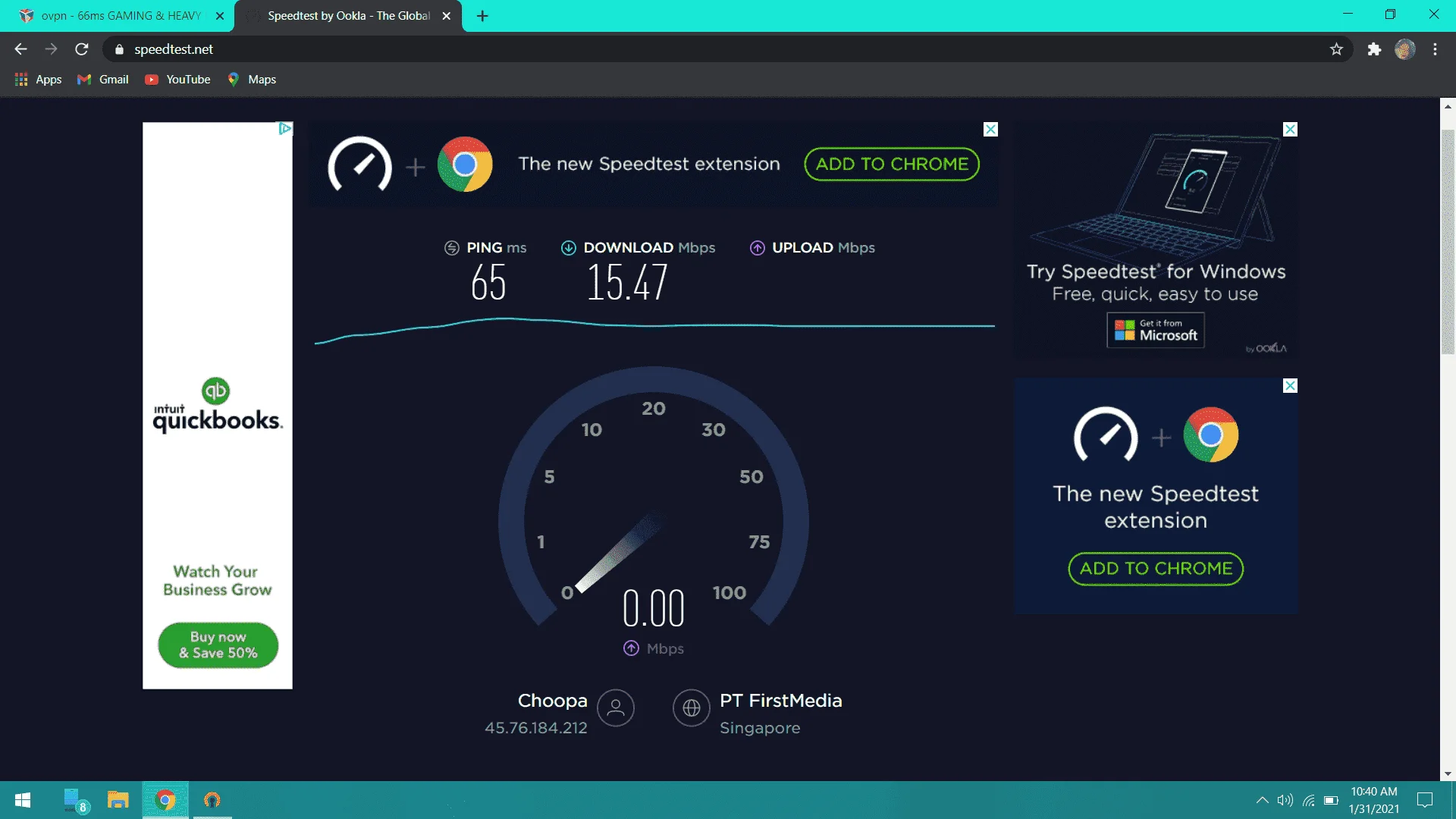The width and height of the screenshot is (1456, 819).
Task: Close the Speedtest for Windows ad
Action: coord(1290,130)
